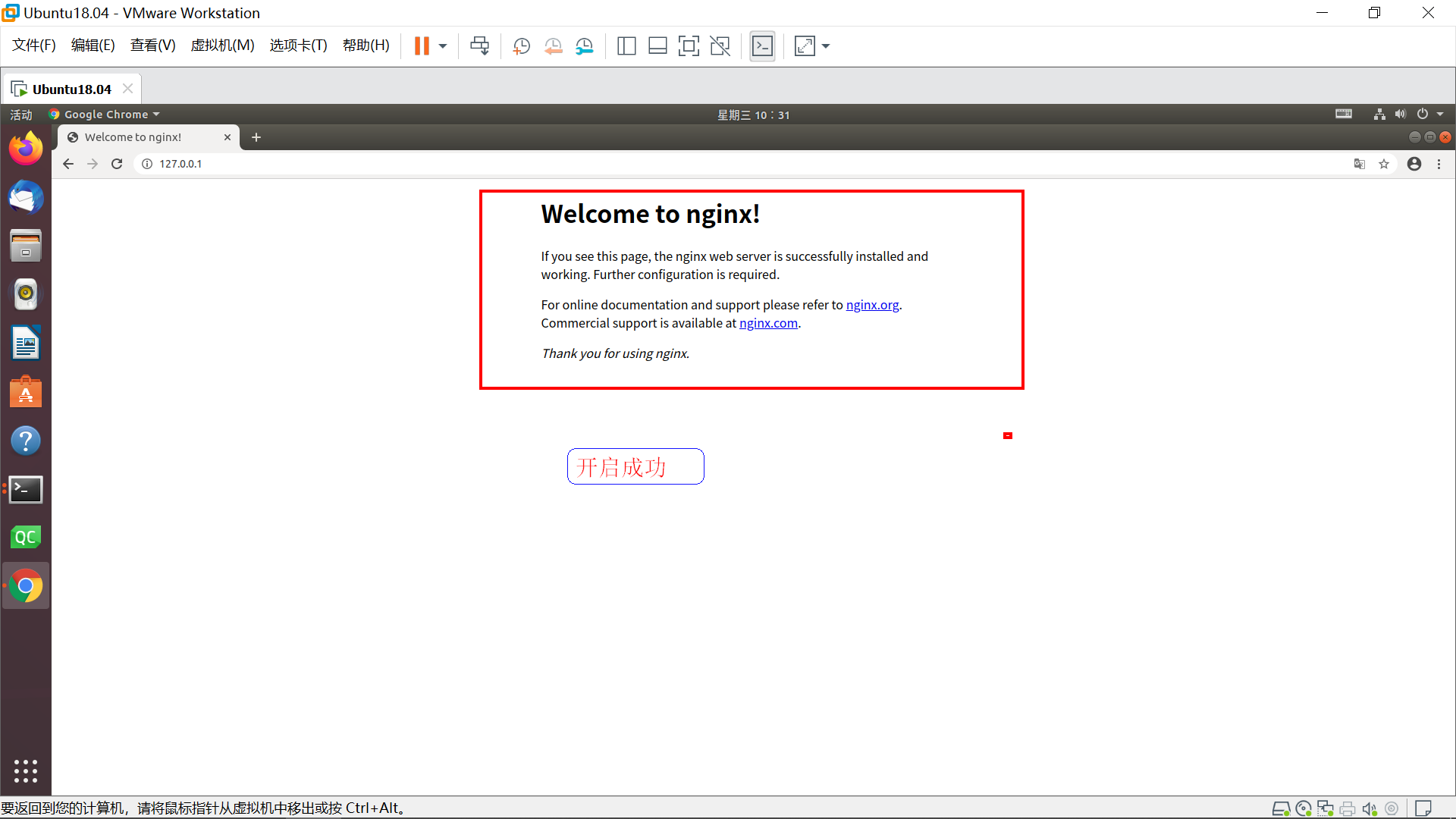Expand the pause button power dropdown
Image resolution: width=1456 pixels, height=819 pixels.
point(443,46)
